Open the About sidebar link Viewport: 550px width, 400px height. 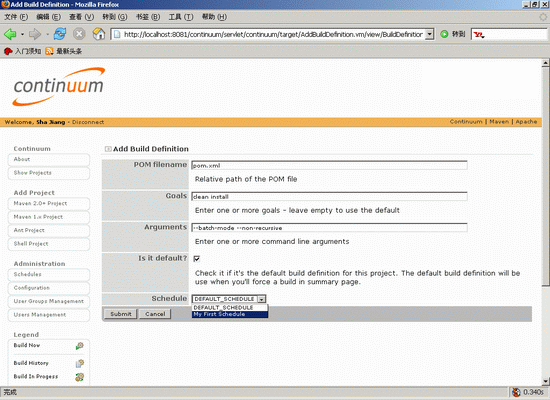pyautogui.click(x=49, y=159)
